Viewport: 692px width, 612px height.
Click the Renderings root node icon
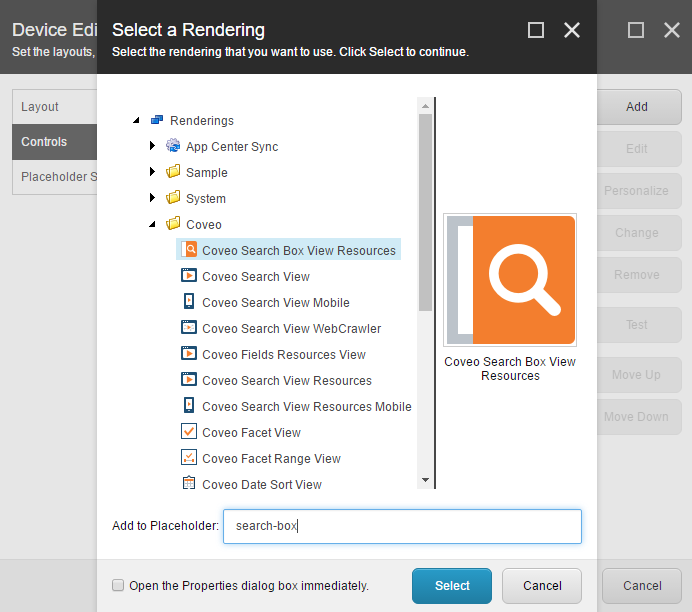click(x=157, y=120)
